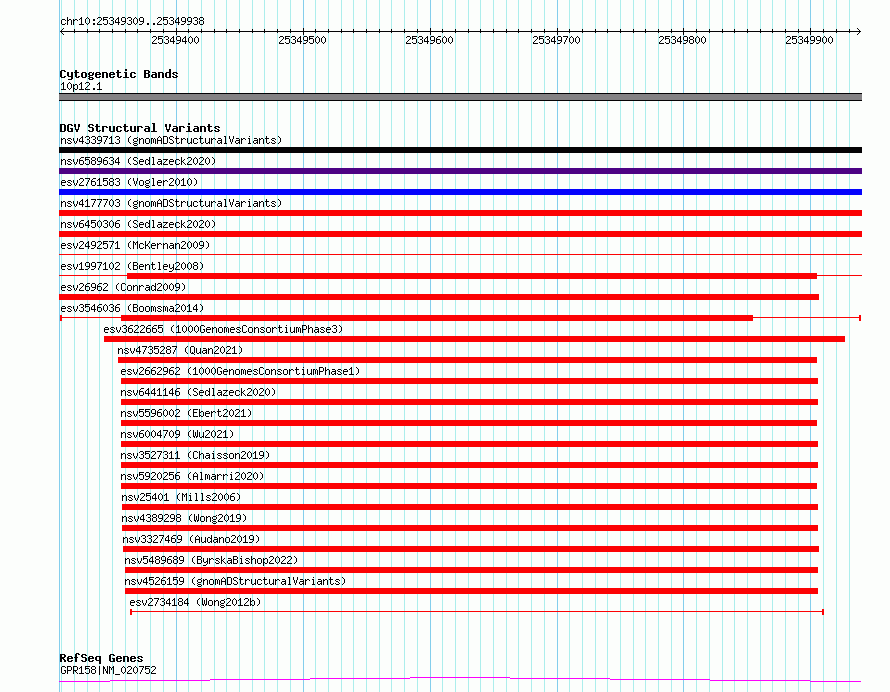Open nsv3327469 Audano2019 variant label
Screen dimensions: 890x692
[191, 539]
